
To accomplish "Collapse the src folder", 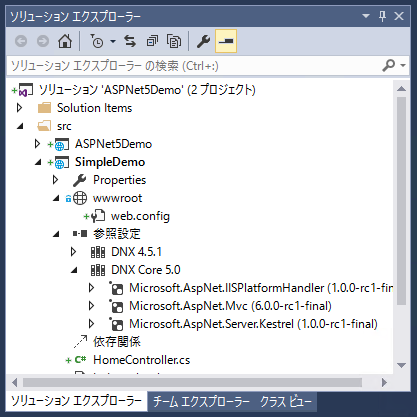I will (x=20, y=126).
